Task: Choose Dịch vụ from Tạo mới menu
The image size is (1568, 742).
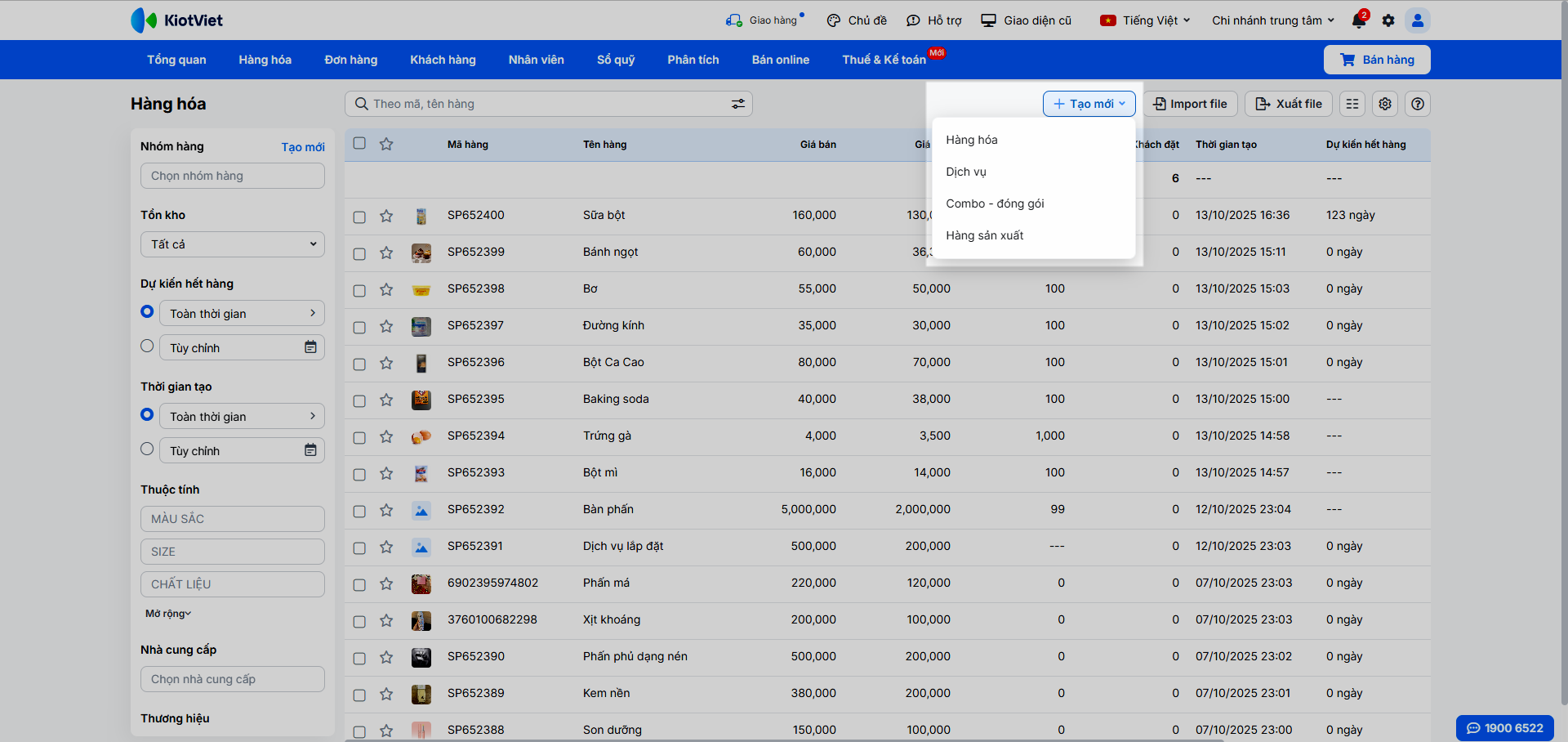Action: coord(1034,172)
